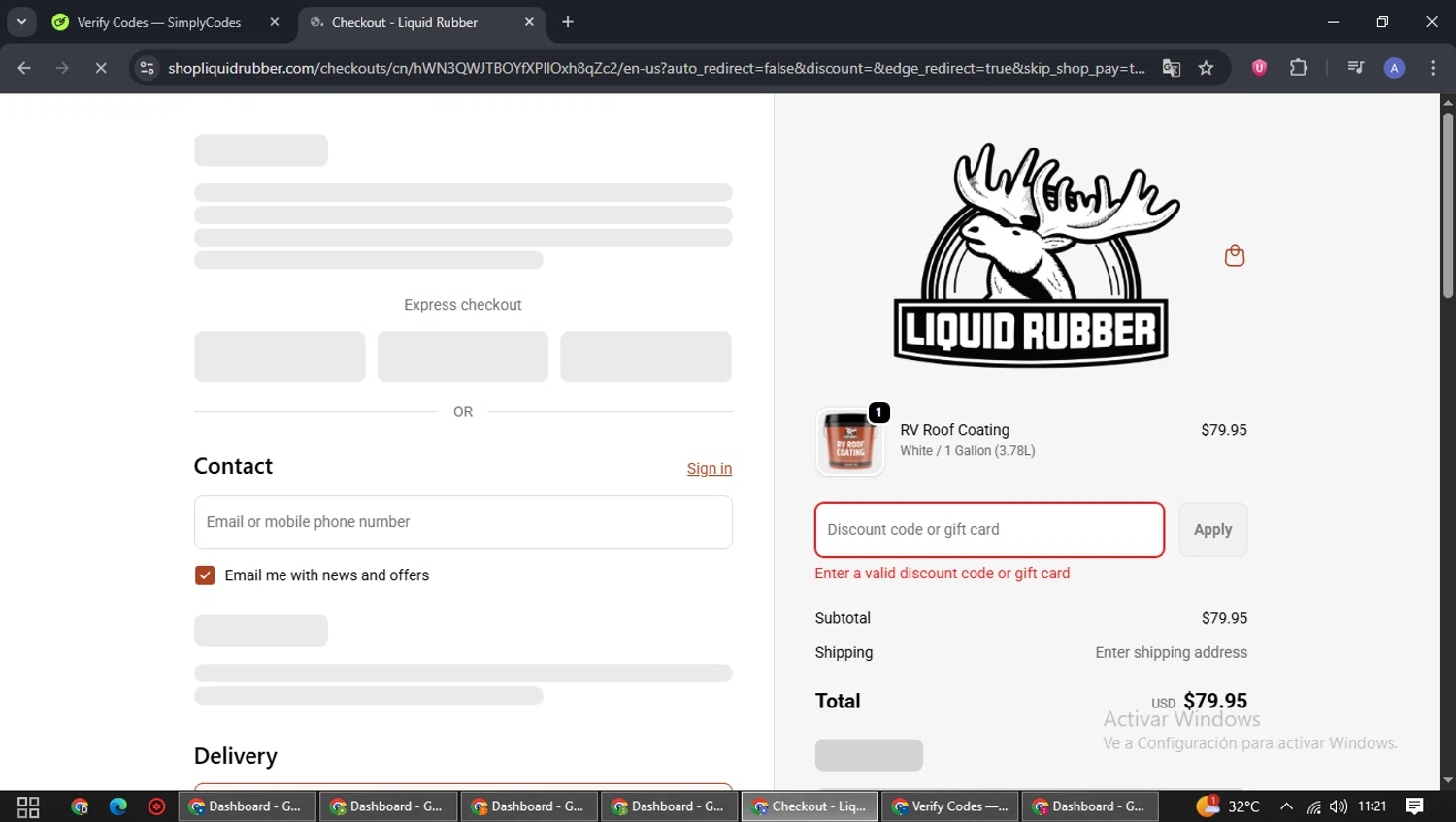Stop loading the page
This screenshot has width=1456, height=822.
101,68
